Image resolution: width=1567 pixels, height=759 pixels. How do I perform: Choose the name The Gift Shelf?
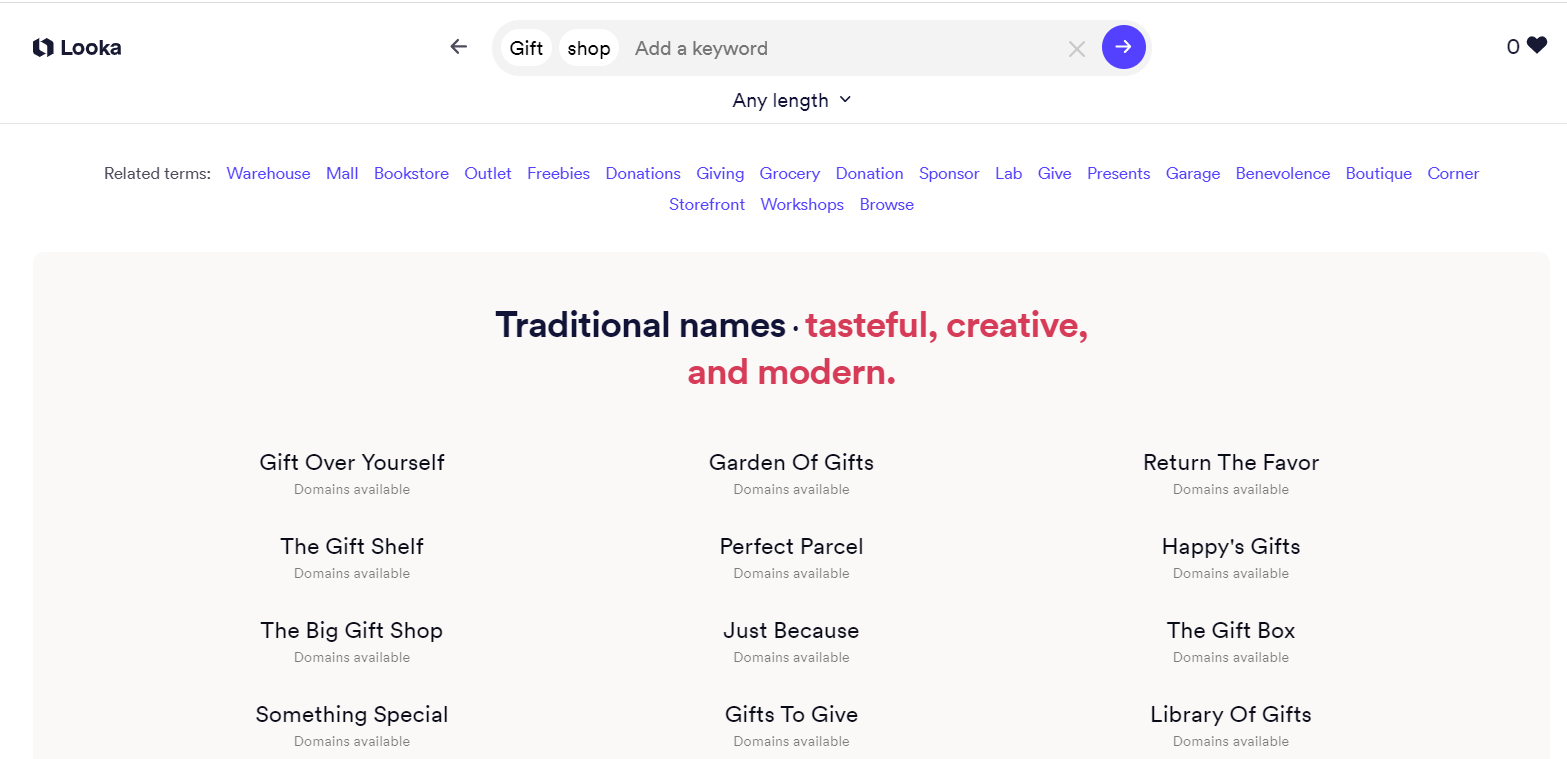coord(352,546)
